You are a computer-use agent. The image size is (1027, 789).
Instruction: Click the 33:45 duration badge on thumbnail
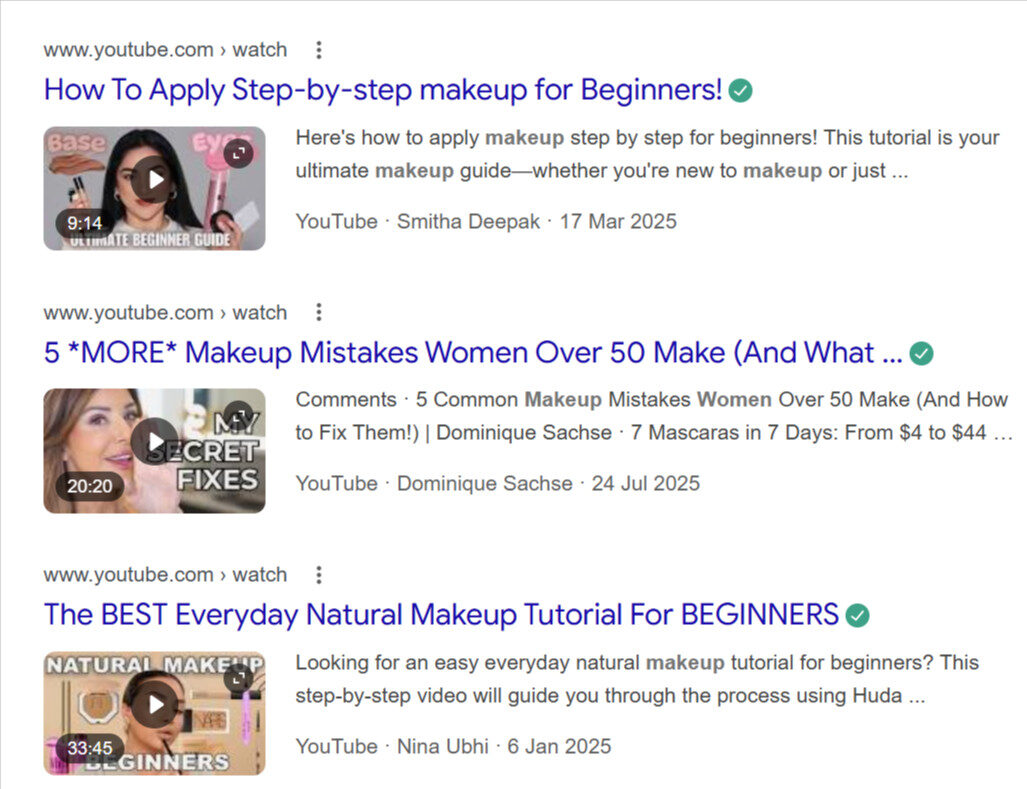tap(90, 748)
